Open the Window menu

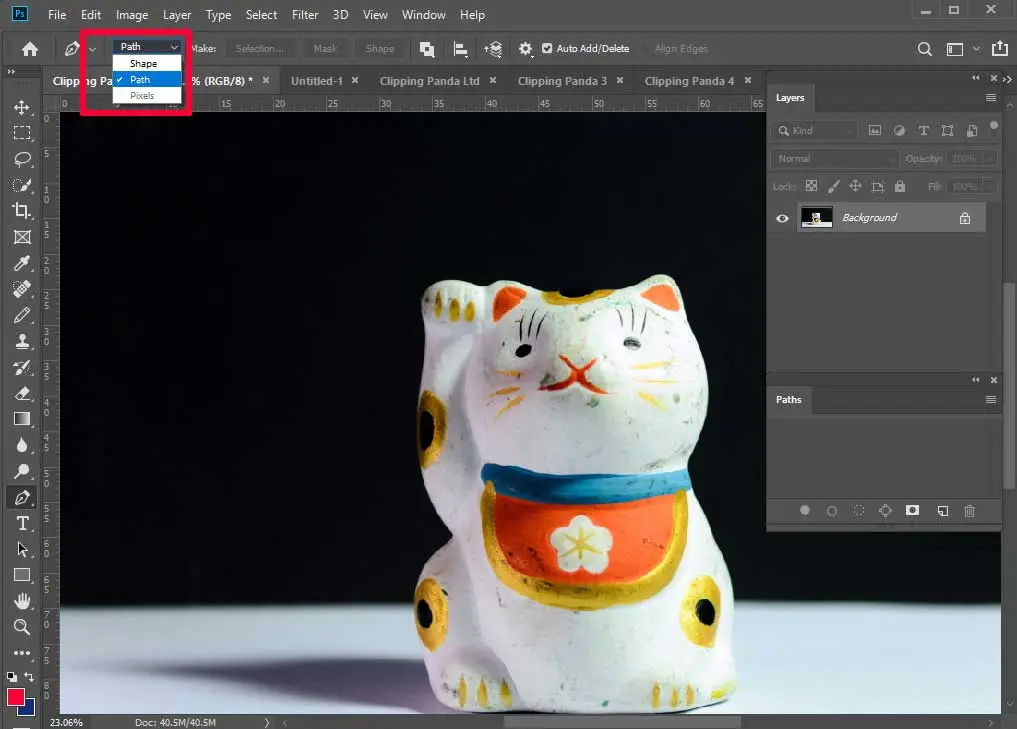(x=424, y=14)
